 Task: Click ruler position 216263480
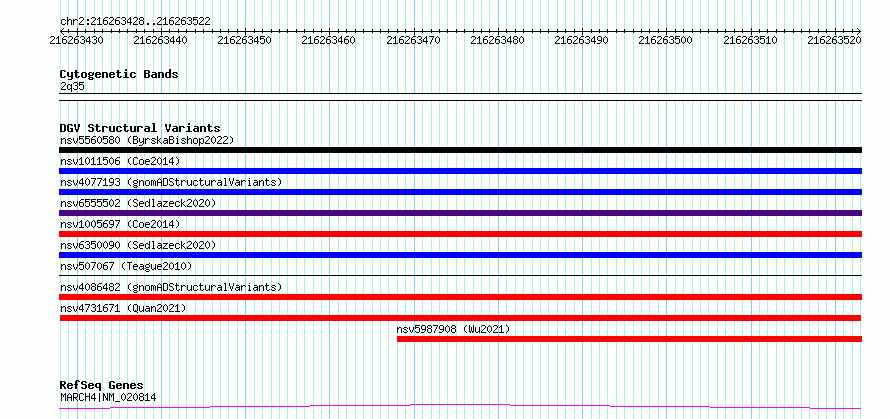pos(498,40)
